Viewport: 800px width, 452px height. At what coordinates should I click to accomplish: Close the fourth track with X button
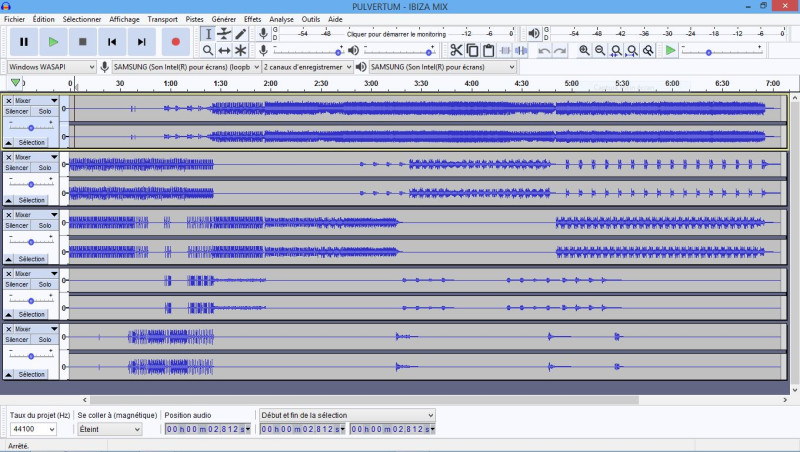[9, 273]
